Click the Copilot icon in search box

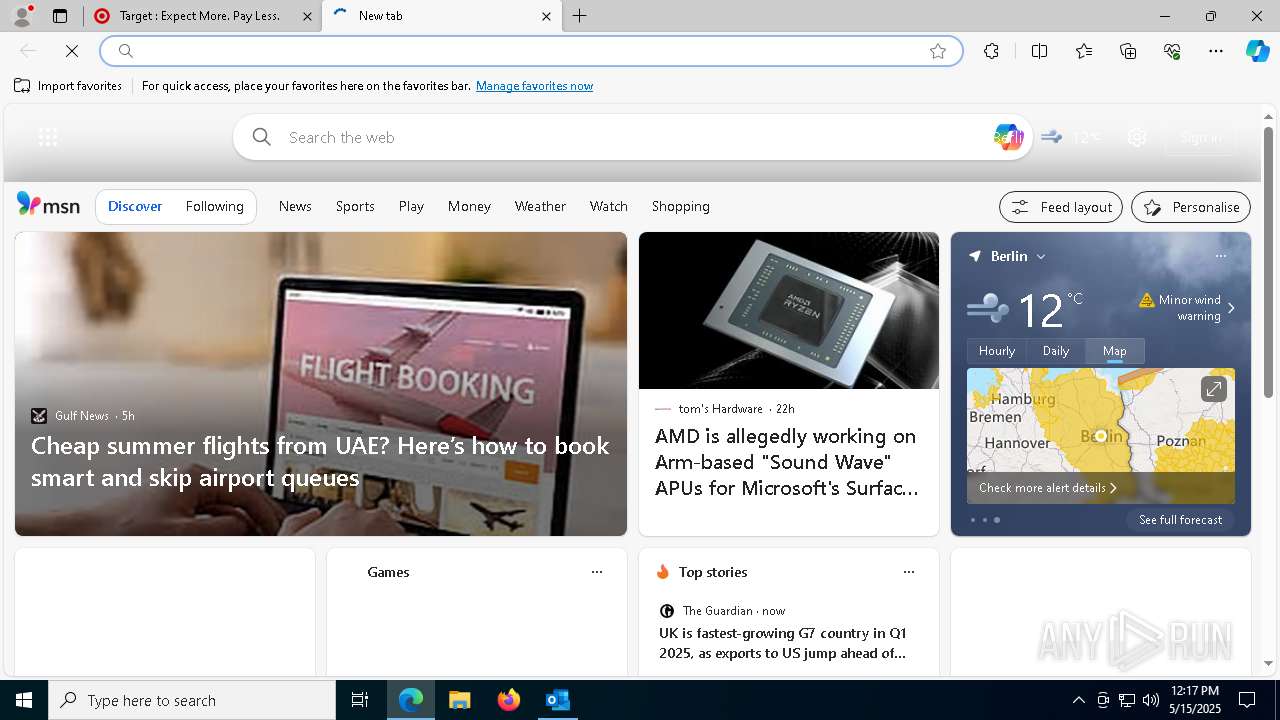[1008, 137]
